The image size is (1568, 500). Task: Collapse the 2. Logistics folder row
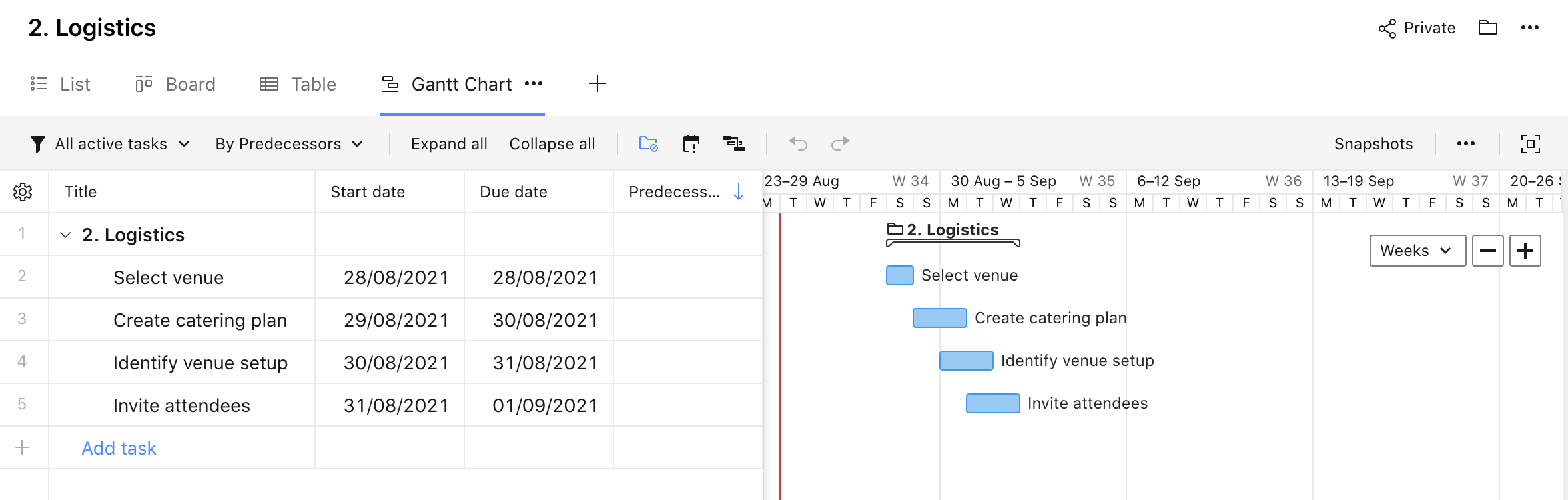[65, 235]
